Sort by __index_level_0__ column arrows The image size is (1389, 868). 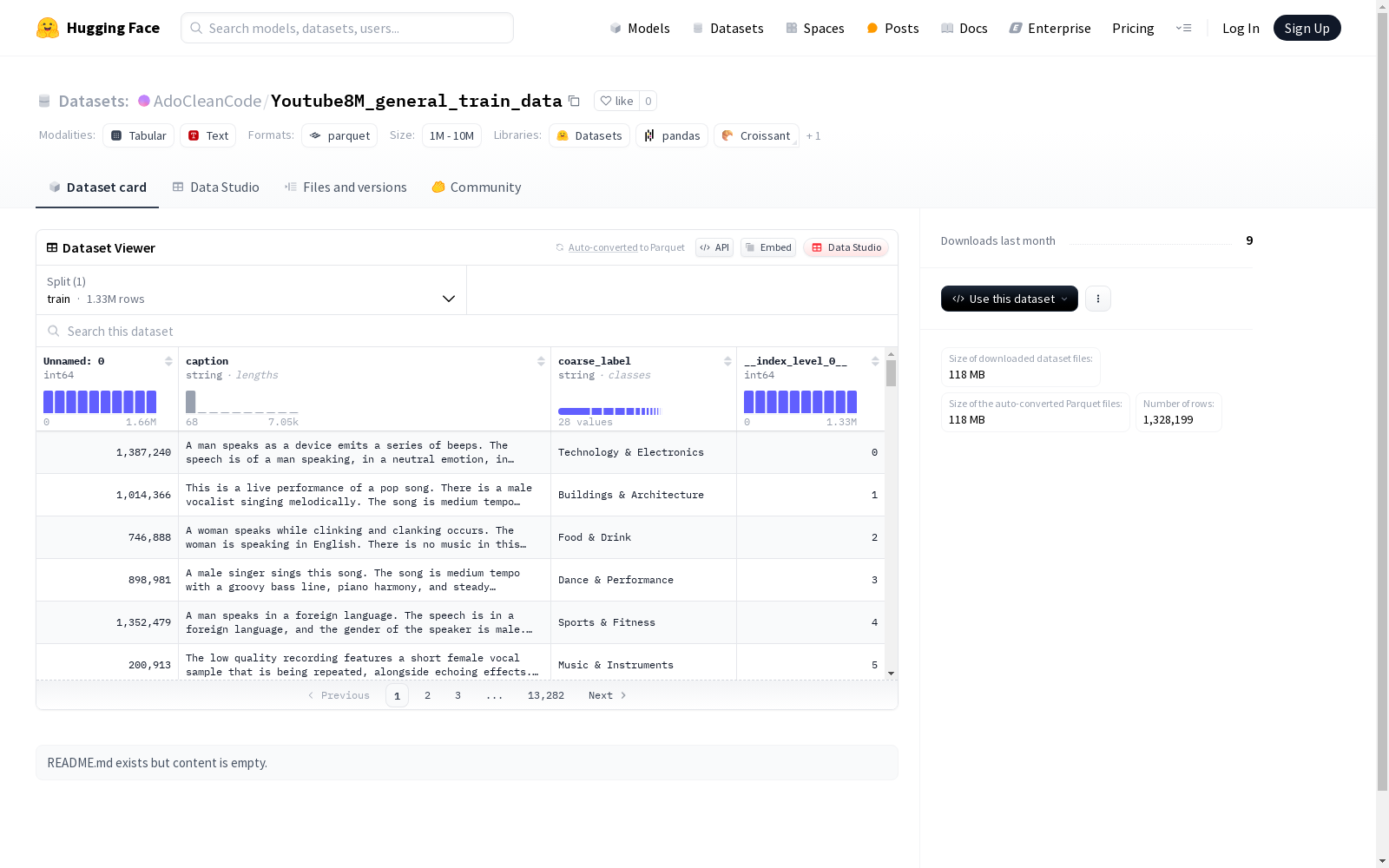click(x=875, y=361)
